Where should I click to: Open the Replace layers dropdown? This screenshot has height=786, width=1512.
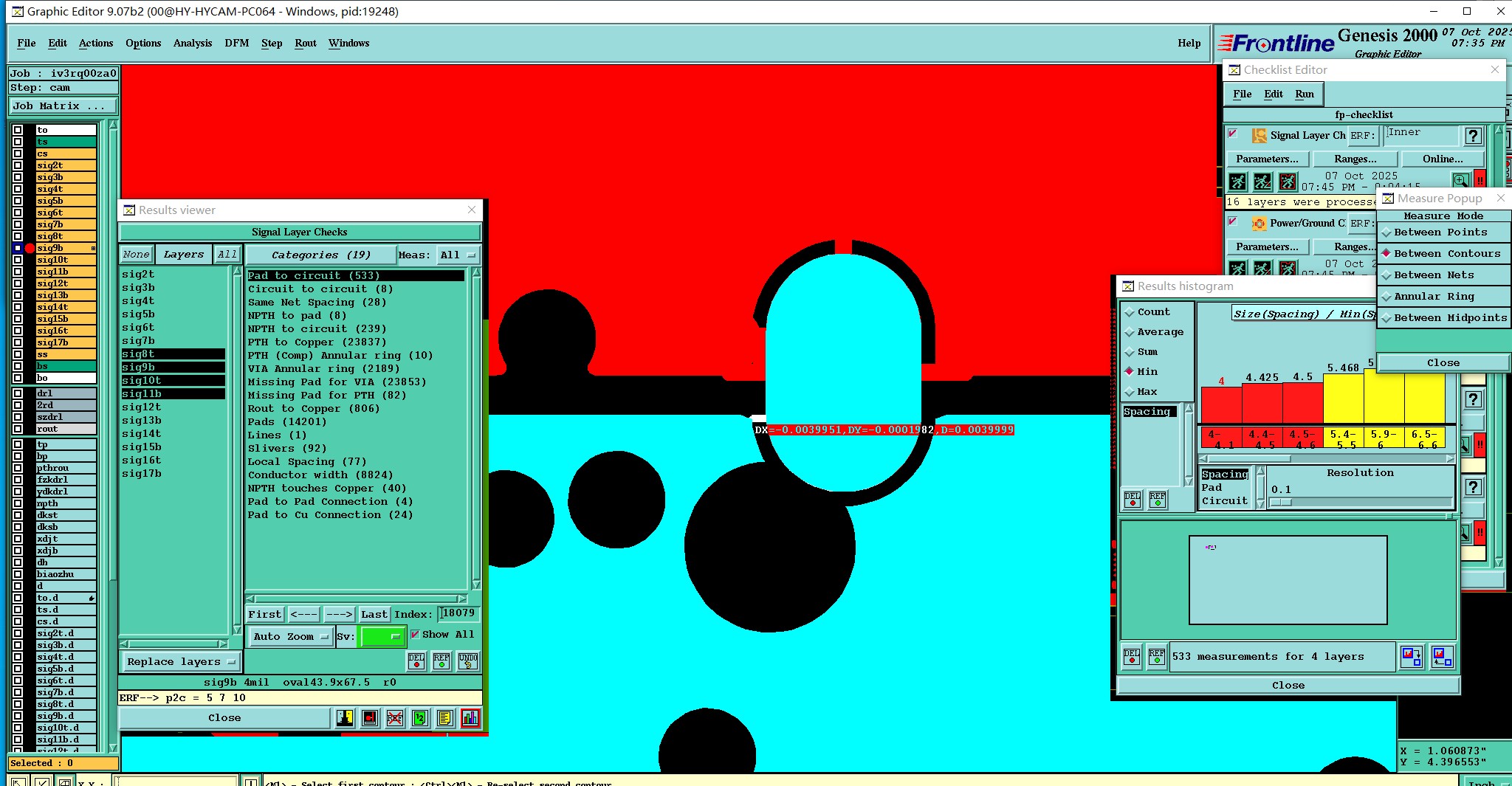click(181, 661)
